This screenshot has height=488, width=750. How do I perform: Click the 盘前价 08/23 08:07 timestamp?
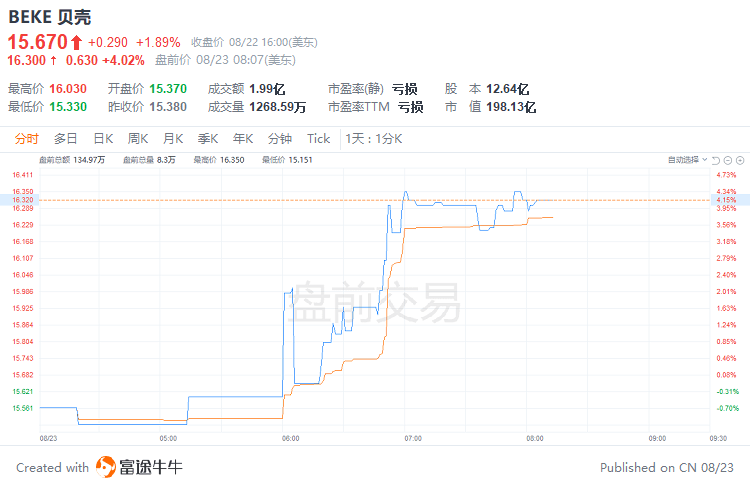[225, 60]
